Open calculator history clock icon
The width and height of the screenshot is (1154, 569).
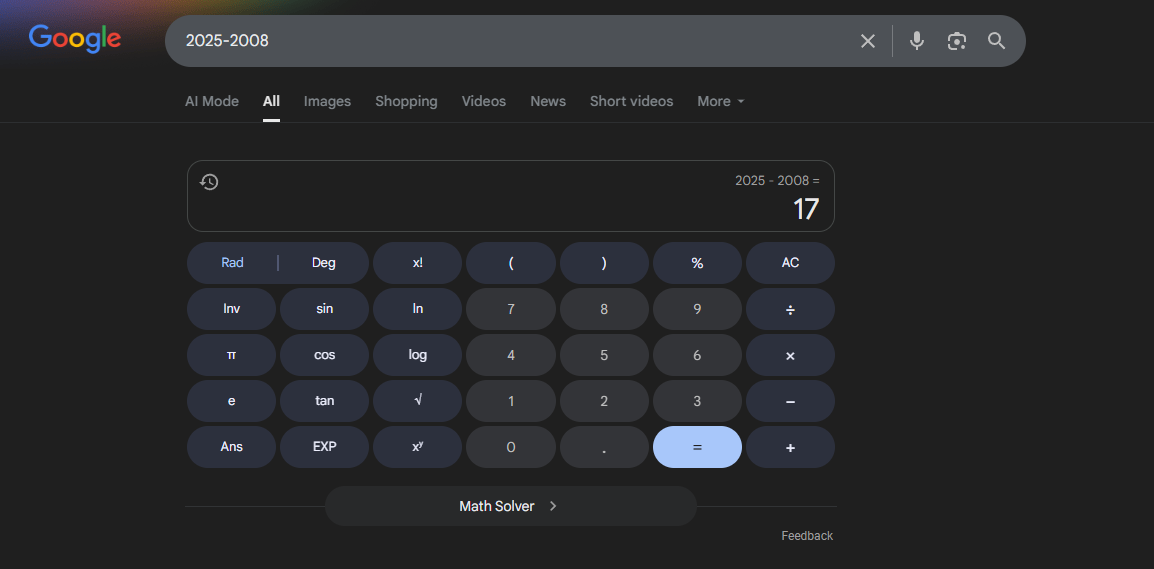click(x=209, y=182)
